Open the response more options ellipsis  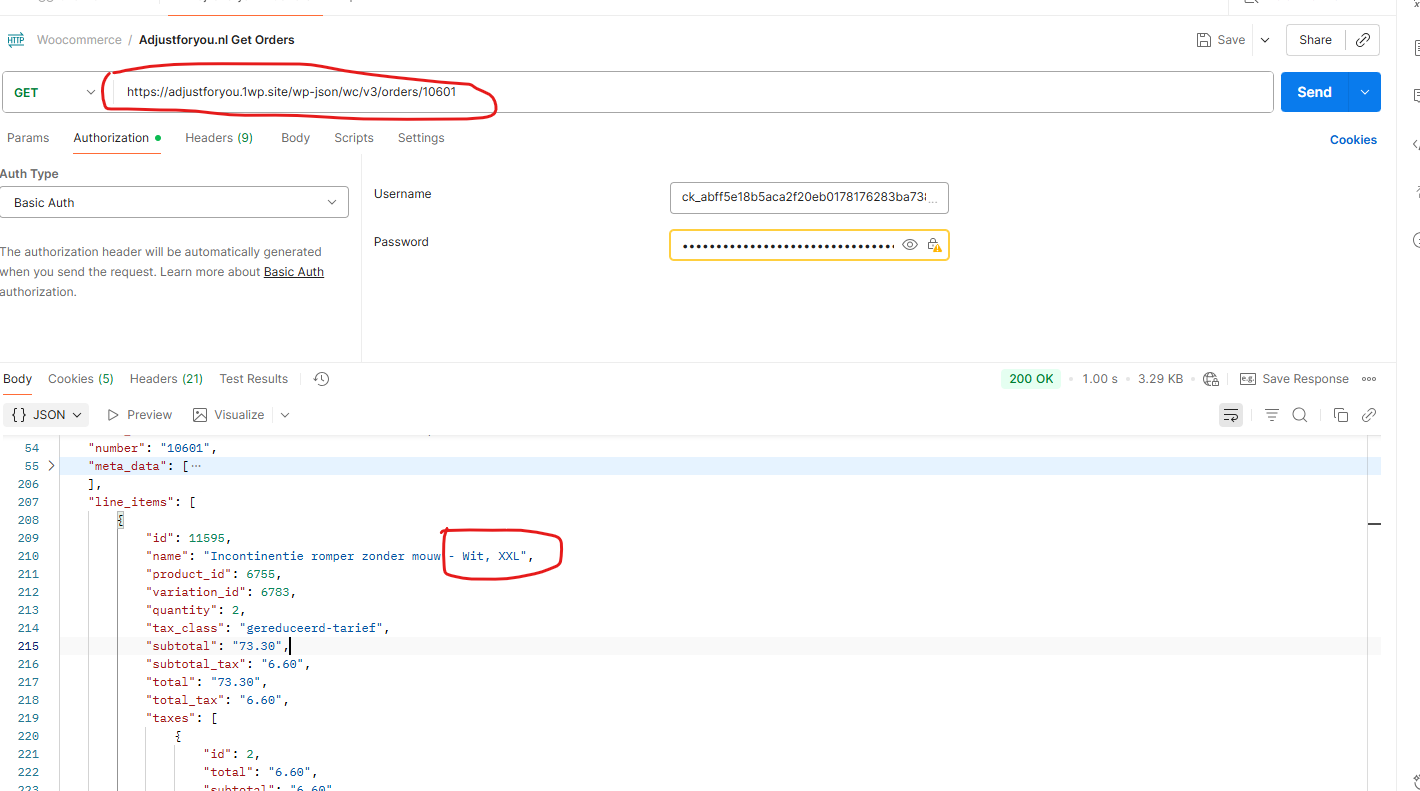coord(1369,379)
